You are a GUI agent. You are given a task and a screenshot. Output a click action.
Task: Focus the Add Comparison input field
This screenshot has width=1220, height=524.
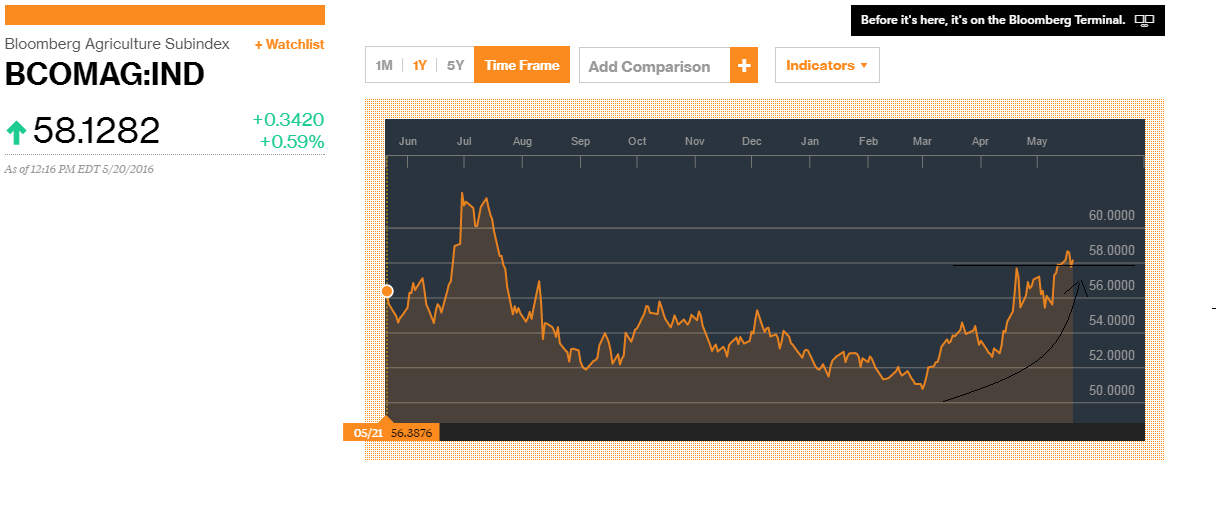click(x=654, y=66)
